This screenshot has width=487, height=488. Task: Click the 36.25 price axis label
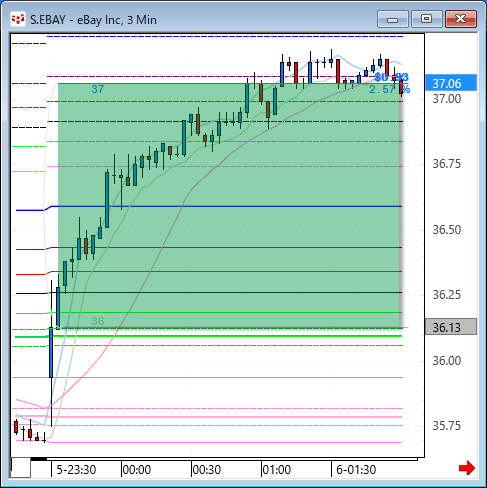[447, 295]
